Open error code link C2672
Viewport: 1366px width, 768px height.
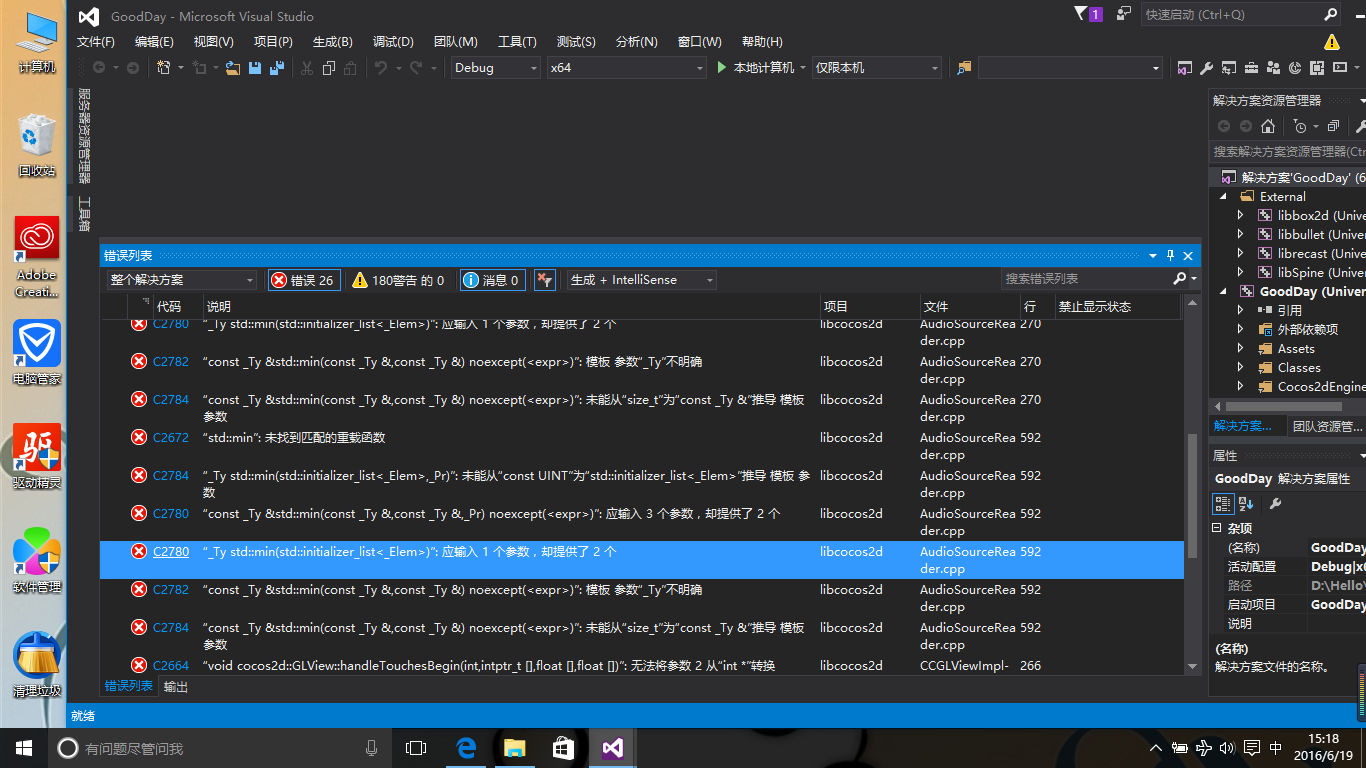tap(171, 437)
